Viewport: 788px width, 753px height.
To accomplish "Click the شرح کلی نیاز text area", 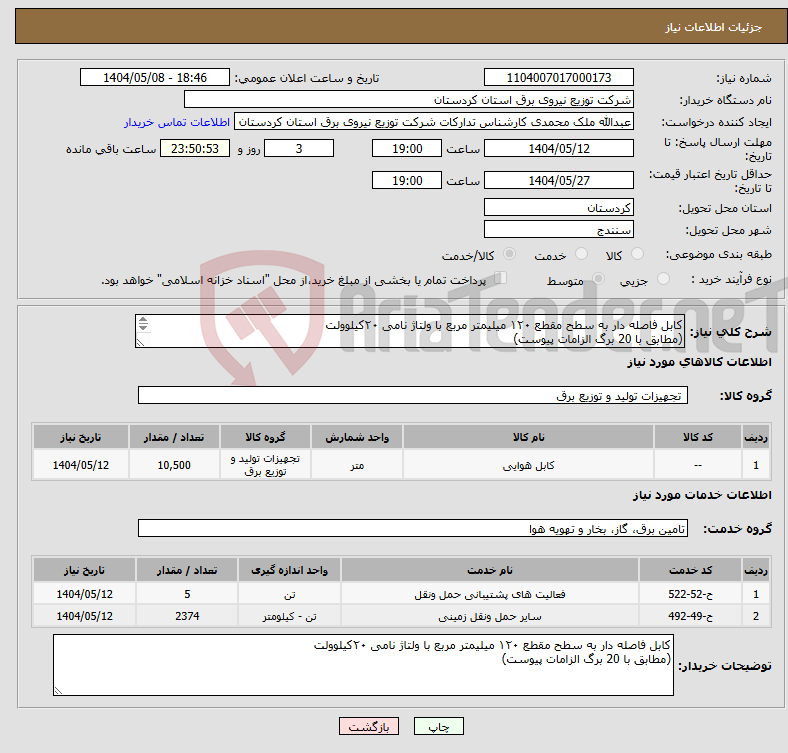I will click(410, 331).
